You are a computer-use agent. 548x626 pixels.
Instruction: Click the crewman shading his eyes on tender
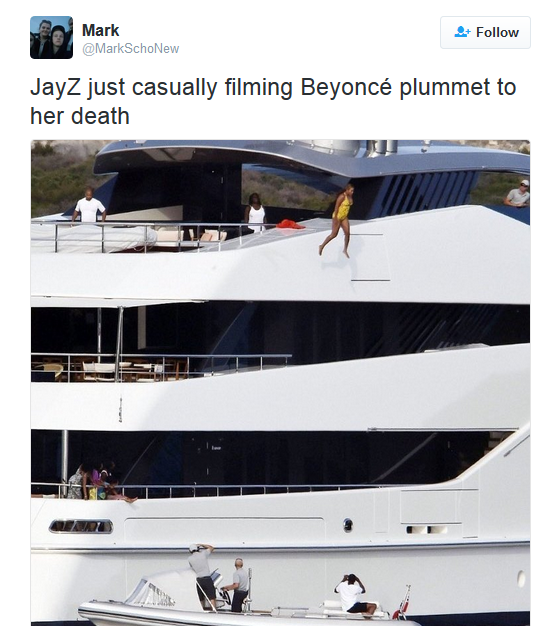click(x=203, y=574)
